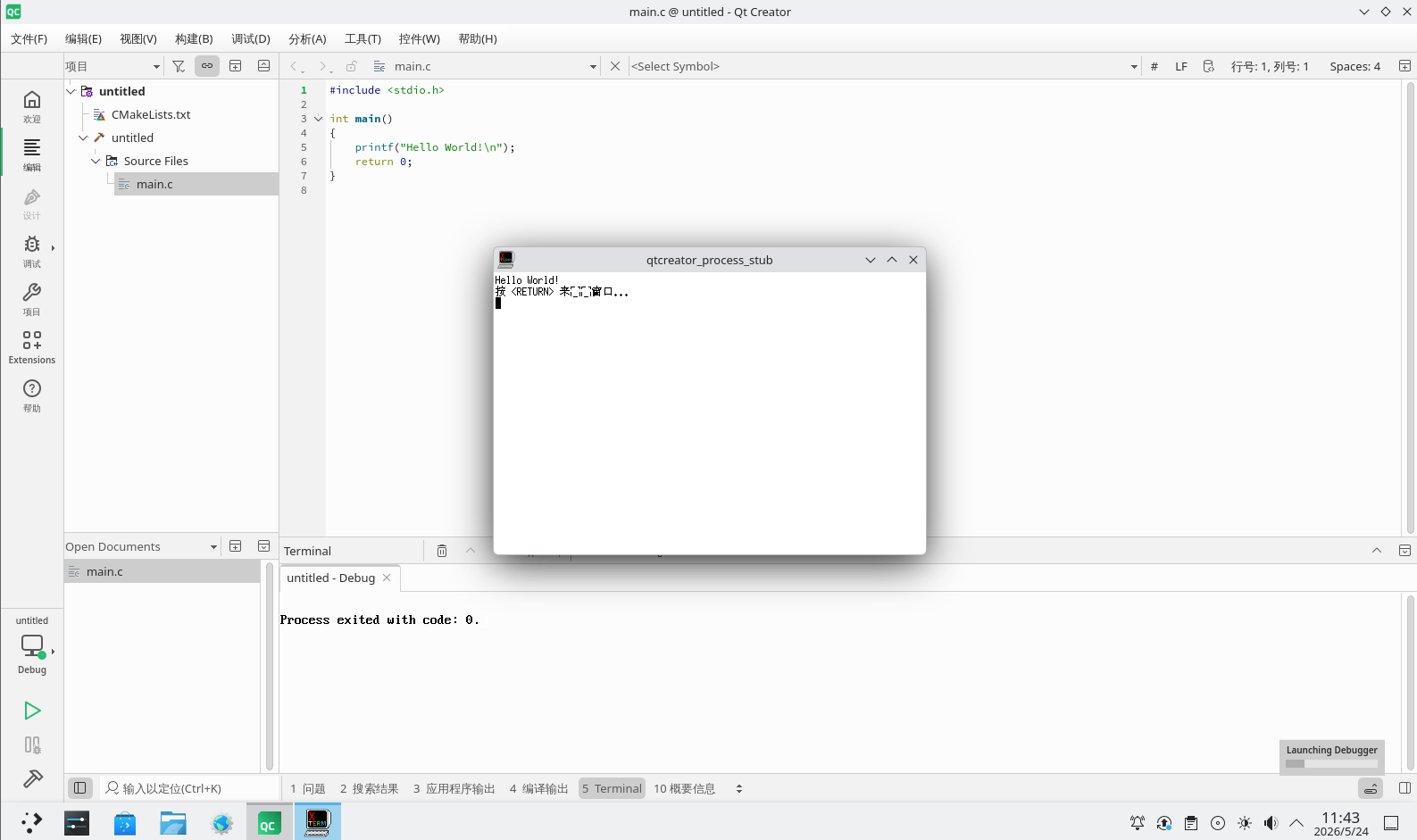Open the Design mode icon
This screenshot has width=1417, height=840.
32,202
